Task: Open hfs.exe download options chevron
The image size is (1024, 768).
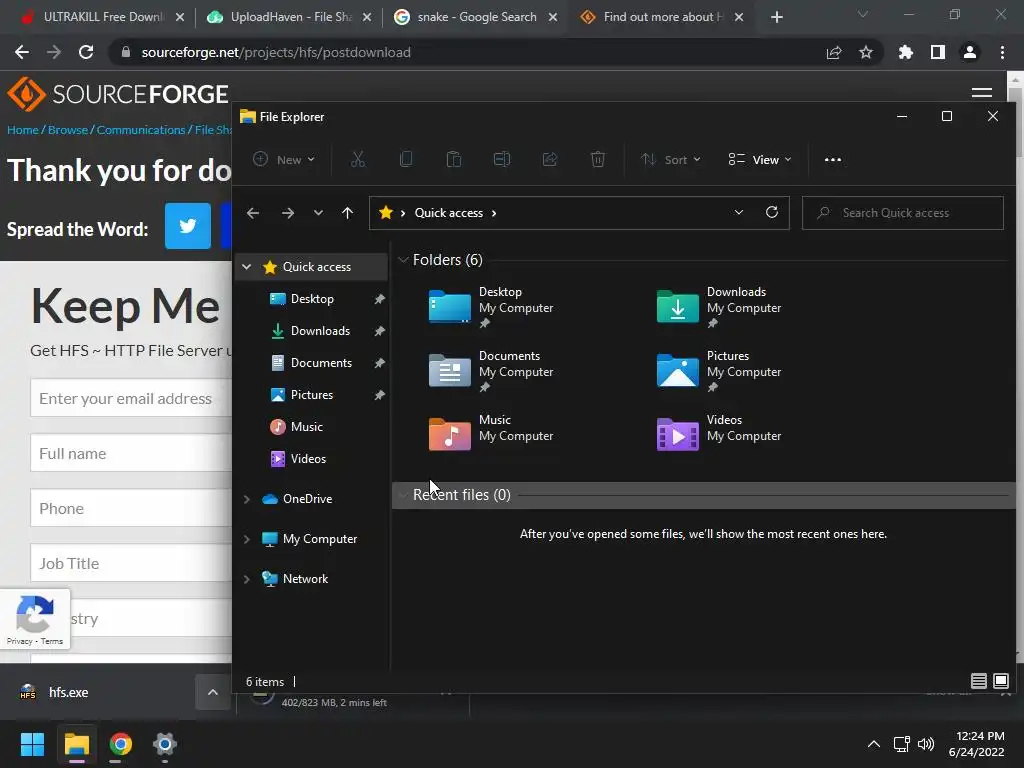Action: (213, 692)
